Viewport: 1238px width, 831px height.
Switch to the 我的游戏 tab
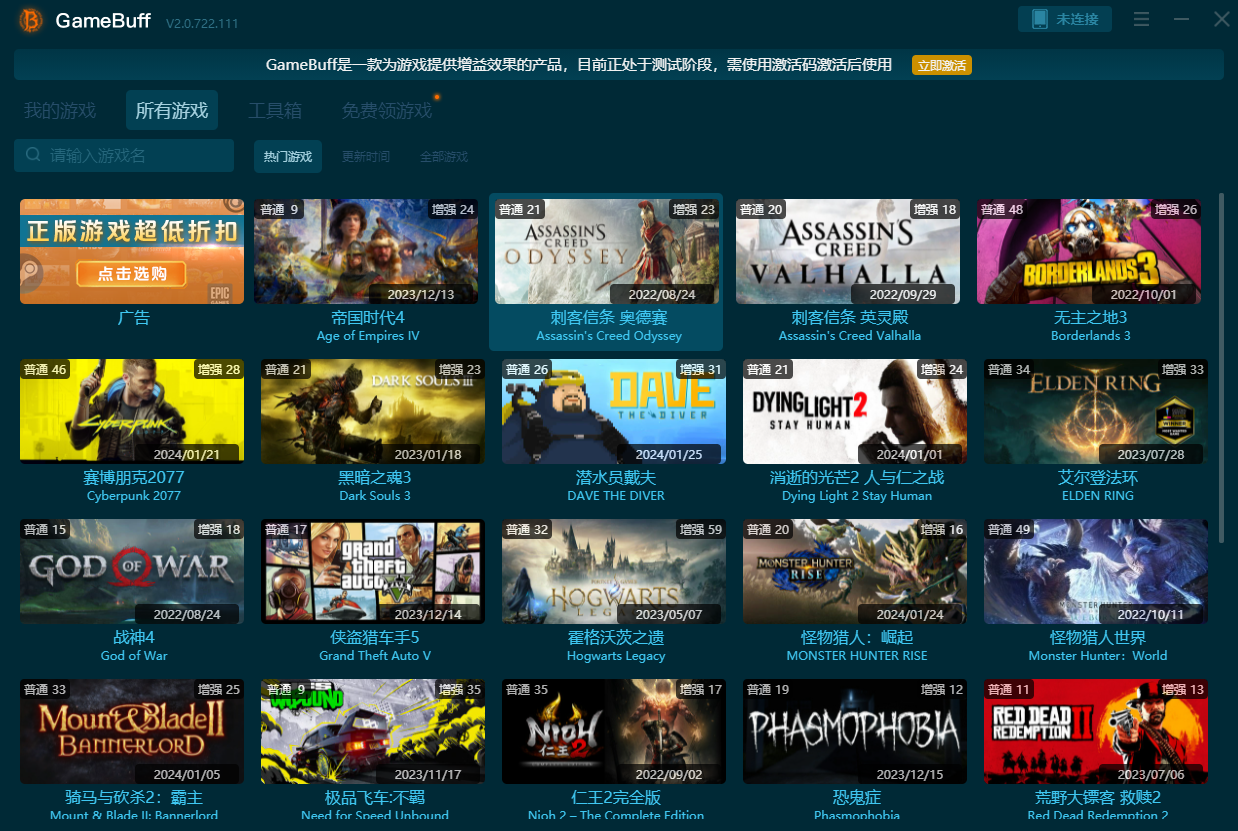point(60,110)
